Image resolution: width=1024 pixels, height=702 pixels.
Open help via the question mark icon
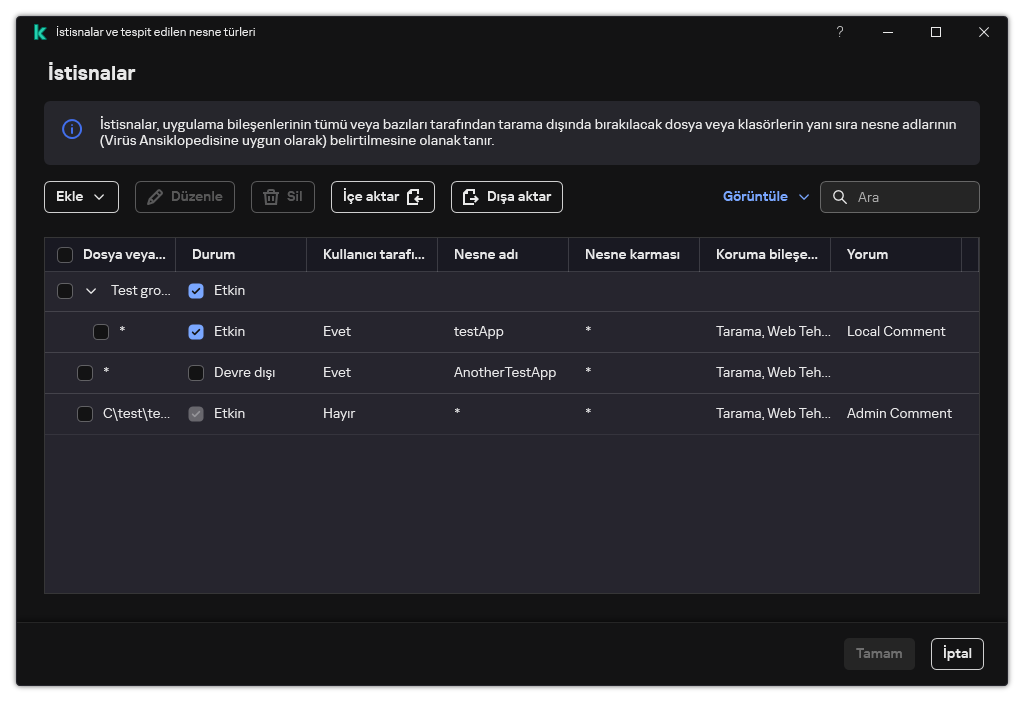coord(840,32)
